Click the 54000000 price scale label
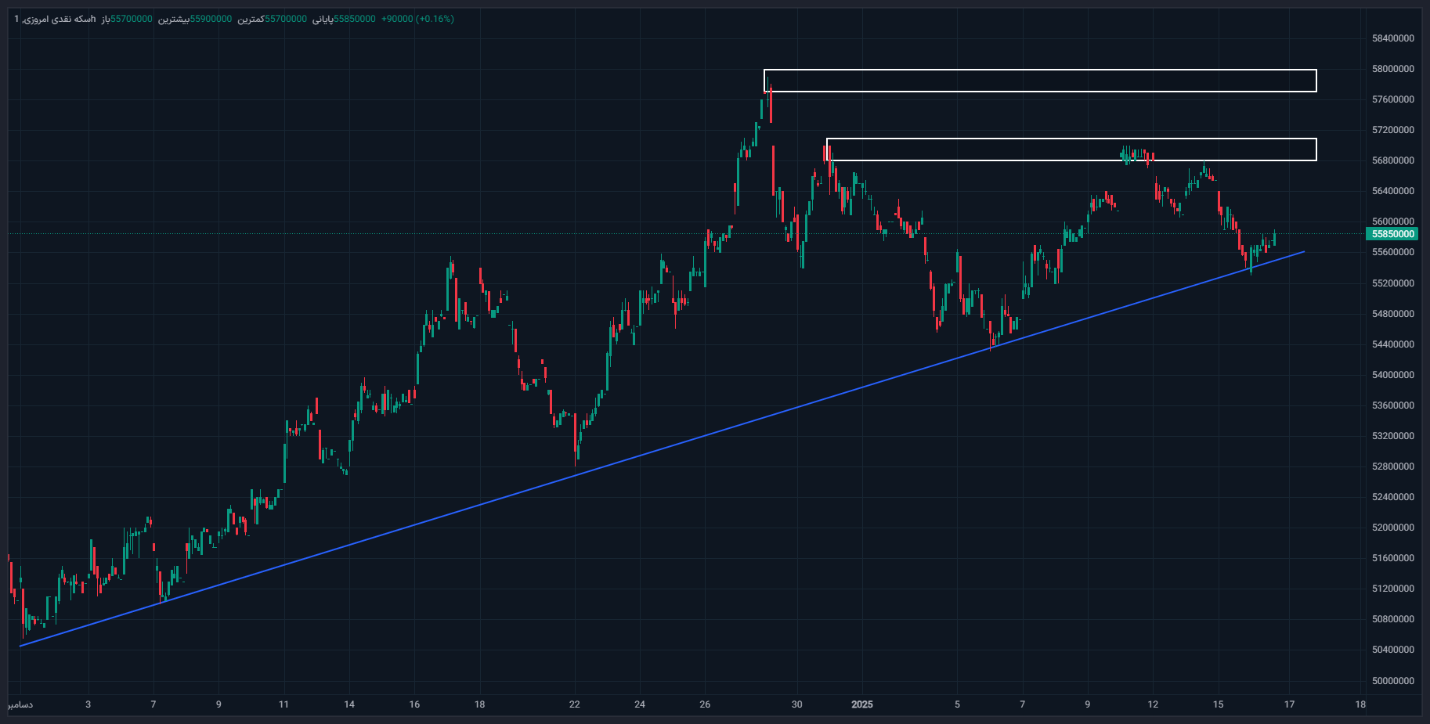The image size is (1430, 724). pos(1393,375)
